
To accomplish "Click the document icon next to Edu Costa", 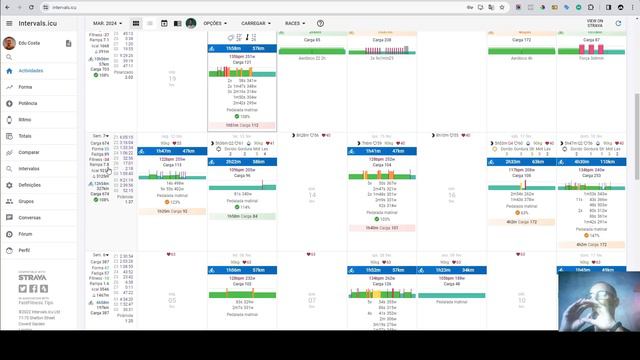I will click(69, 43).
